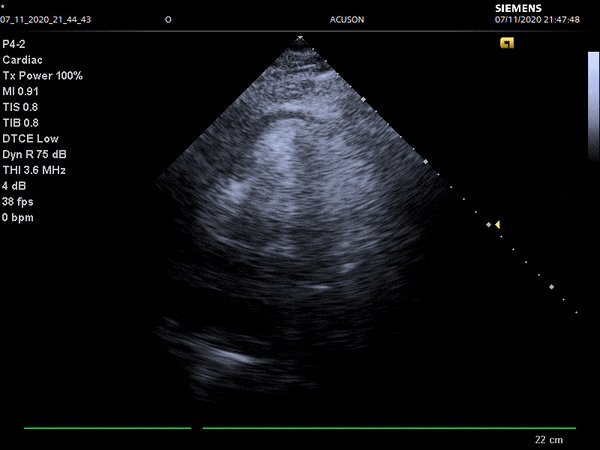Click the Dyn R 75 dB setting
Viewport: 600px width, 450px height.
pos(34,154)
